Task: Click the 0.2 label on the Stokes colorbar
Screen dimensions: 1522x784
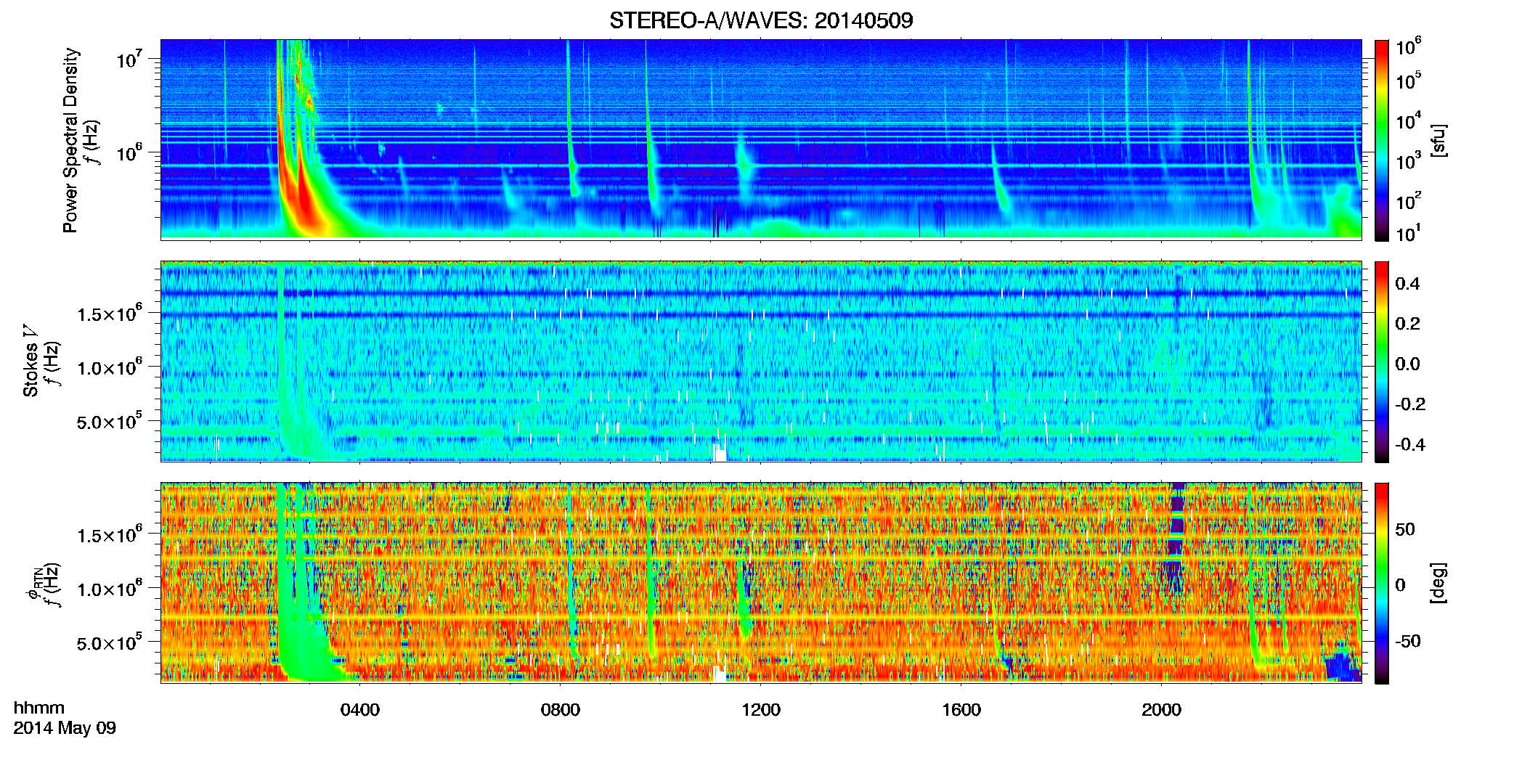Action: 1407,324
